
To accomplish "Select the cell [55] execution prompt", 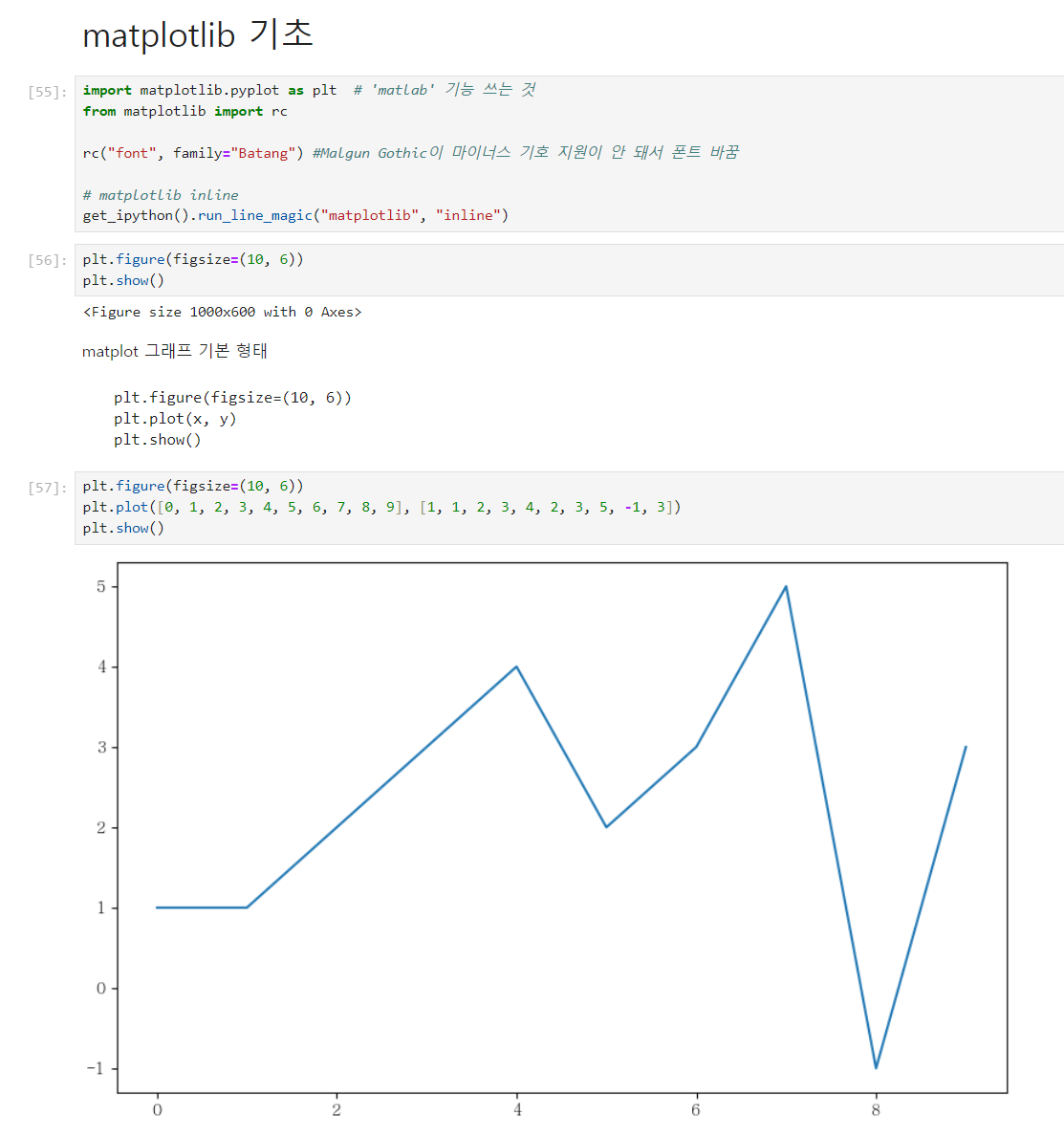I will (48, 92).
